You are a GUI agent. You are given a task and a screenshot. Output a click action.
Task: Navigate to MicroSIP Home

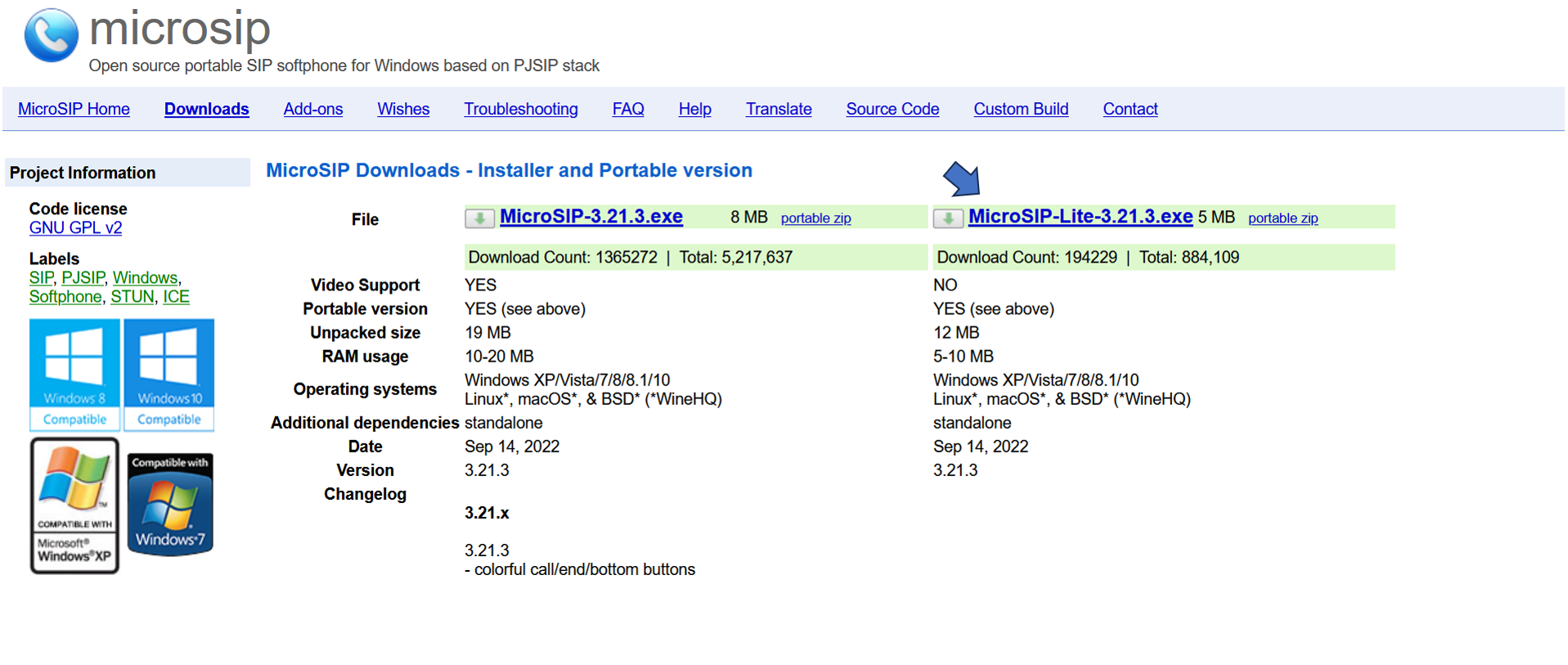pos(74,109)
